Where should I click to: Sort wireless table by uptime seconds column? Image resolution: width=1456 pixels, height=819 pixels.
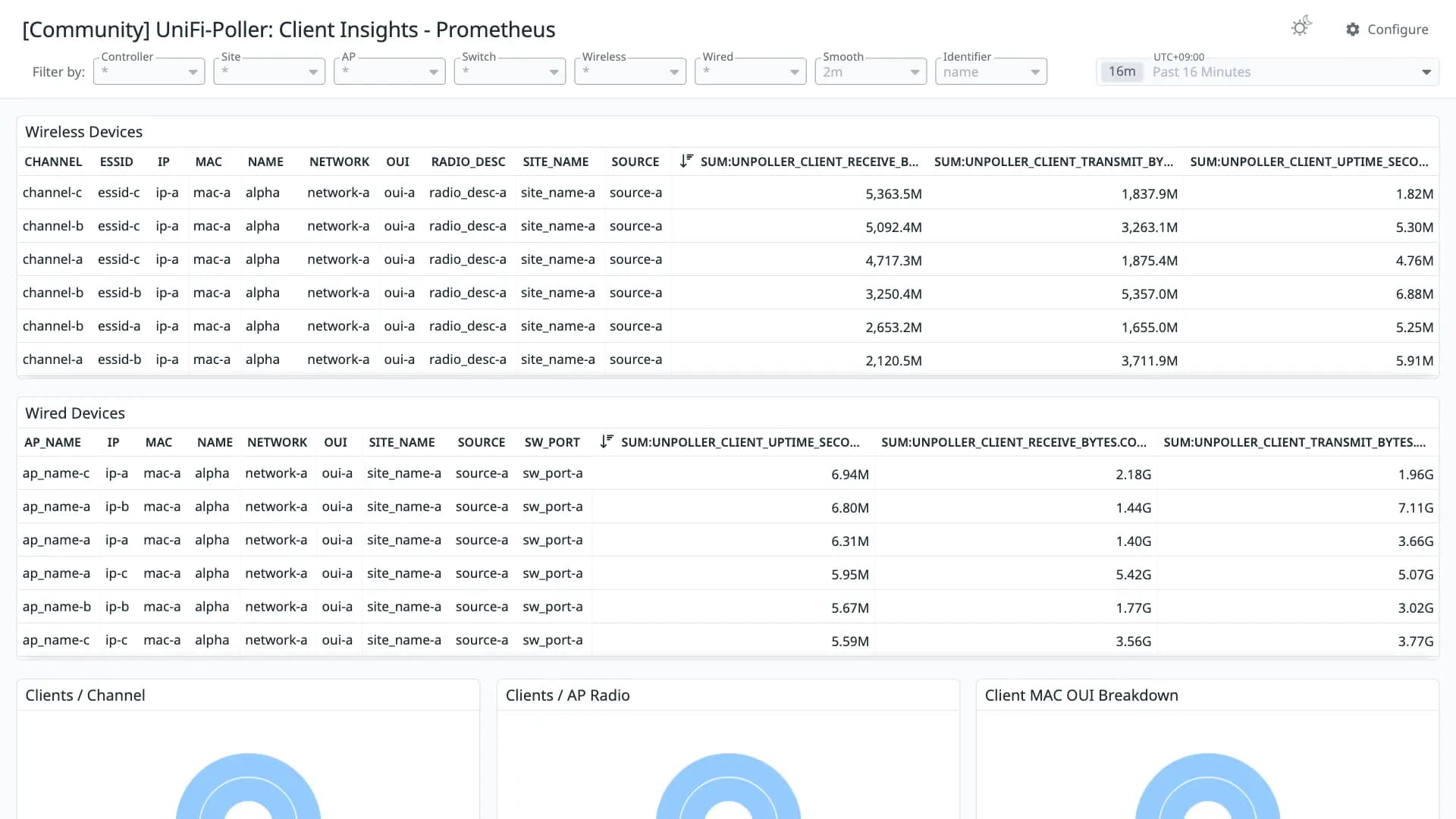(1309, 162)
